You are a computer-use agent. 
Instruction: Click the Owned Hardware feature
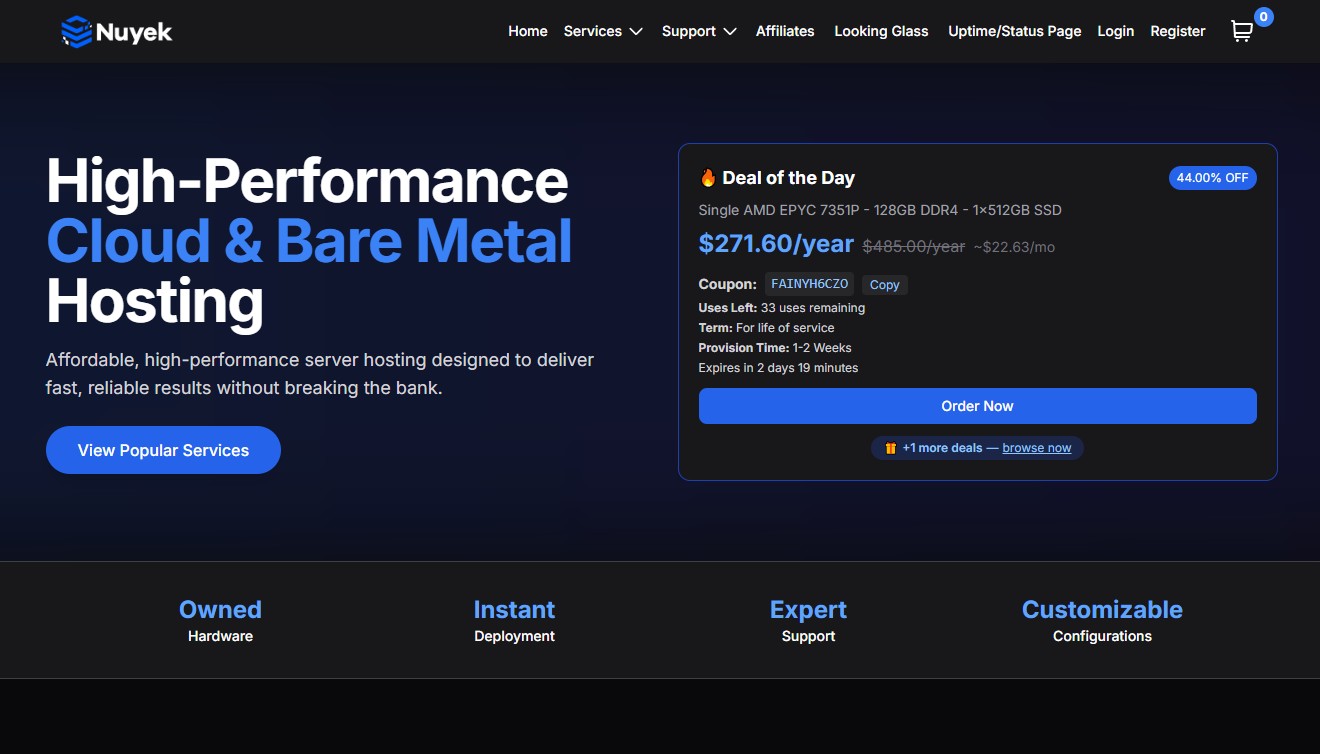click(x=220, y=620)
